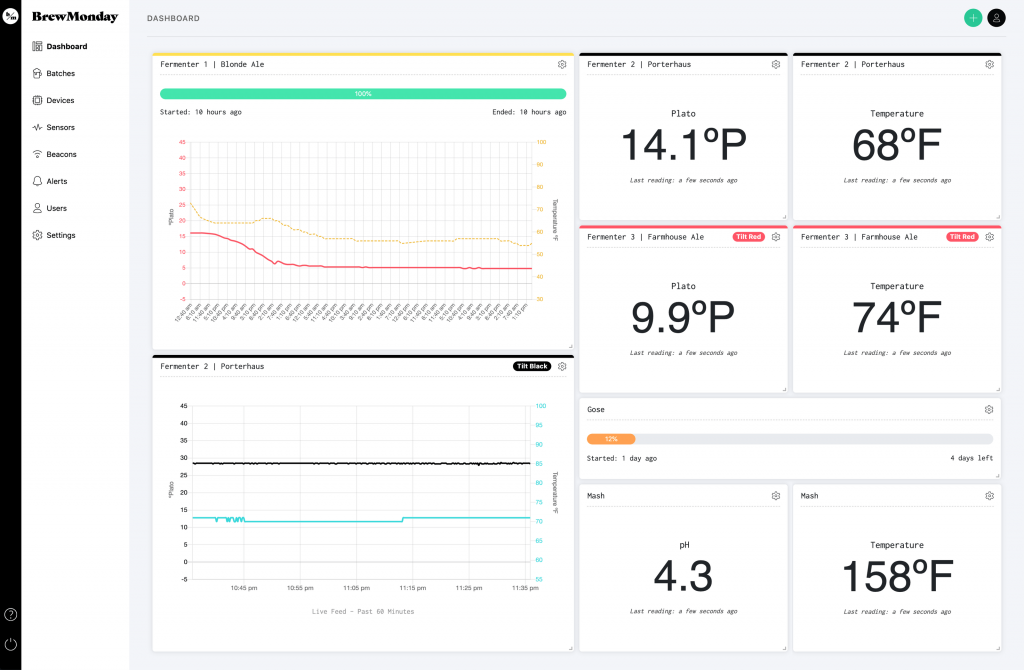Open the user profile avatar icon

tap(996, 18)
